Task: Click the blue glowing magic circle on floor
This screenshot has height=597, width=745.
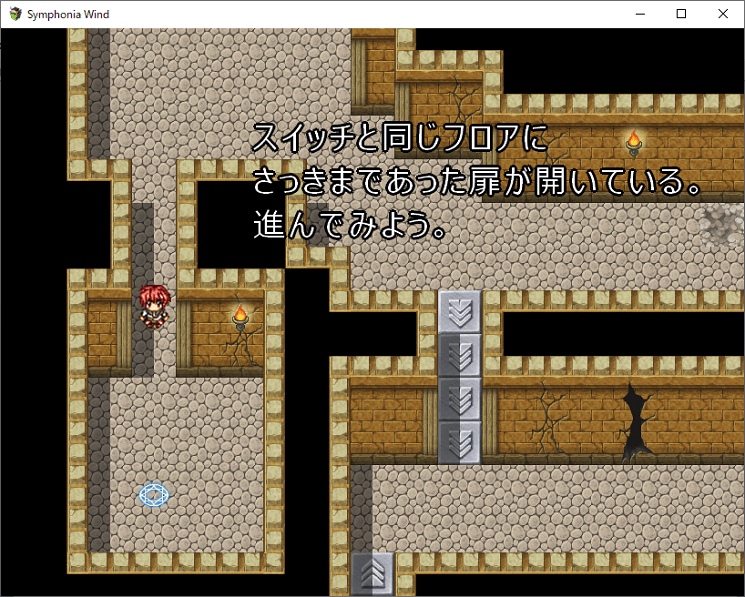Action: click(154, 495)
